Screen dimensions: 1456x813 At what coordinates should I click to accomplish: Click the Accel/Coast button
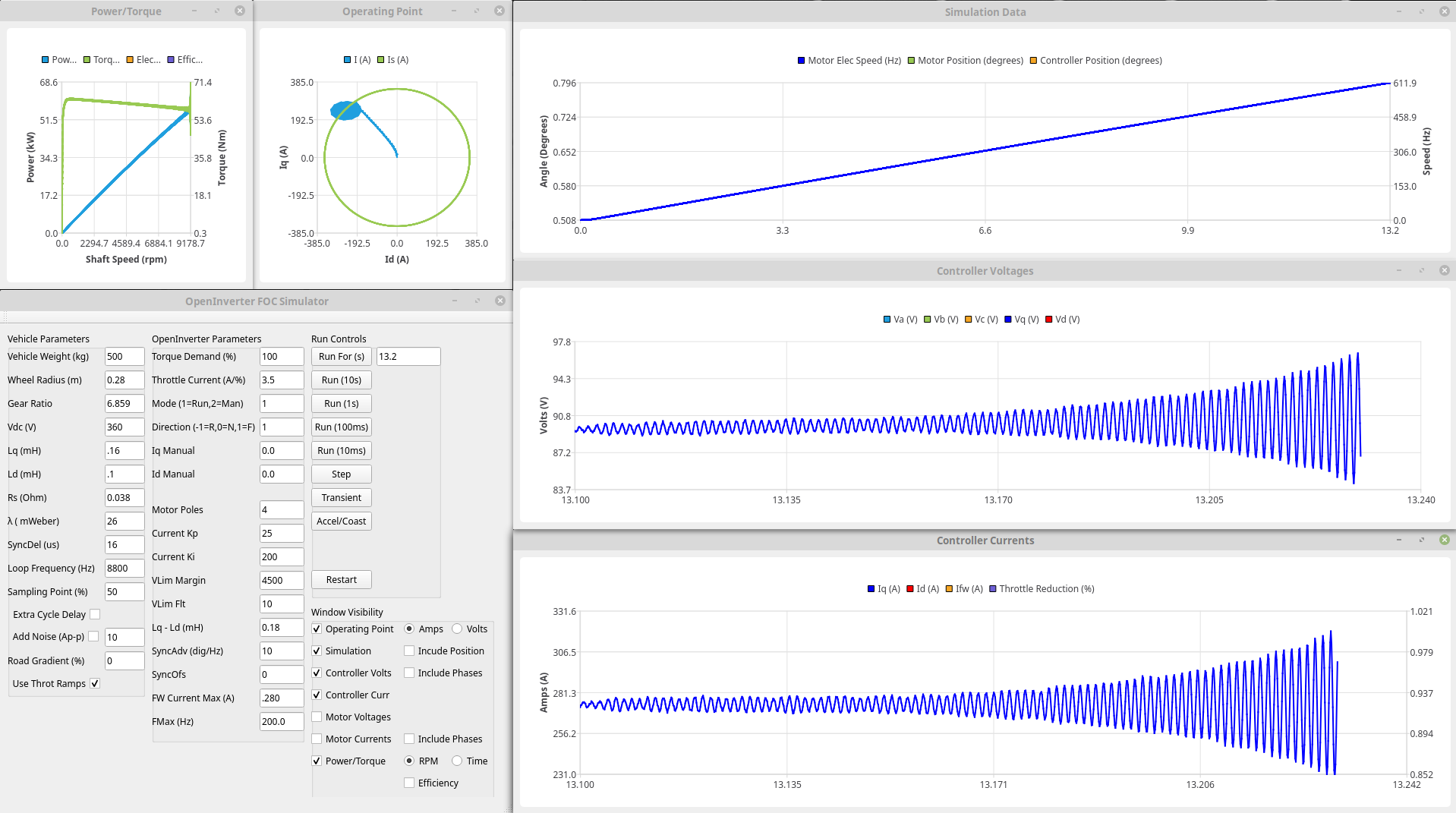pos(341,522)
